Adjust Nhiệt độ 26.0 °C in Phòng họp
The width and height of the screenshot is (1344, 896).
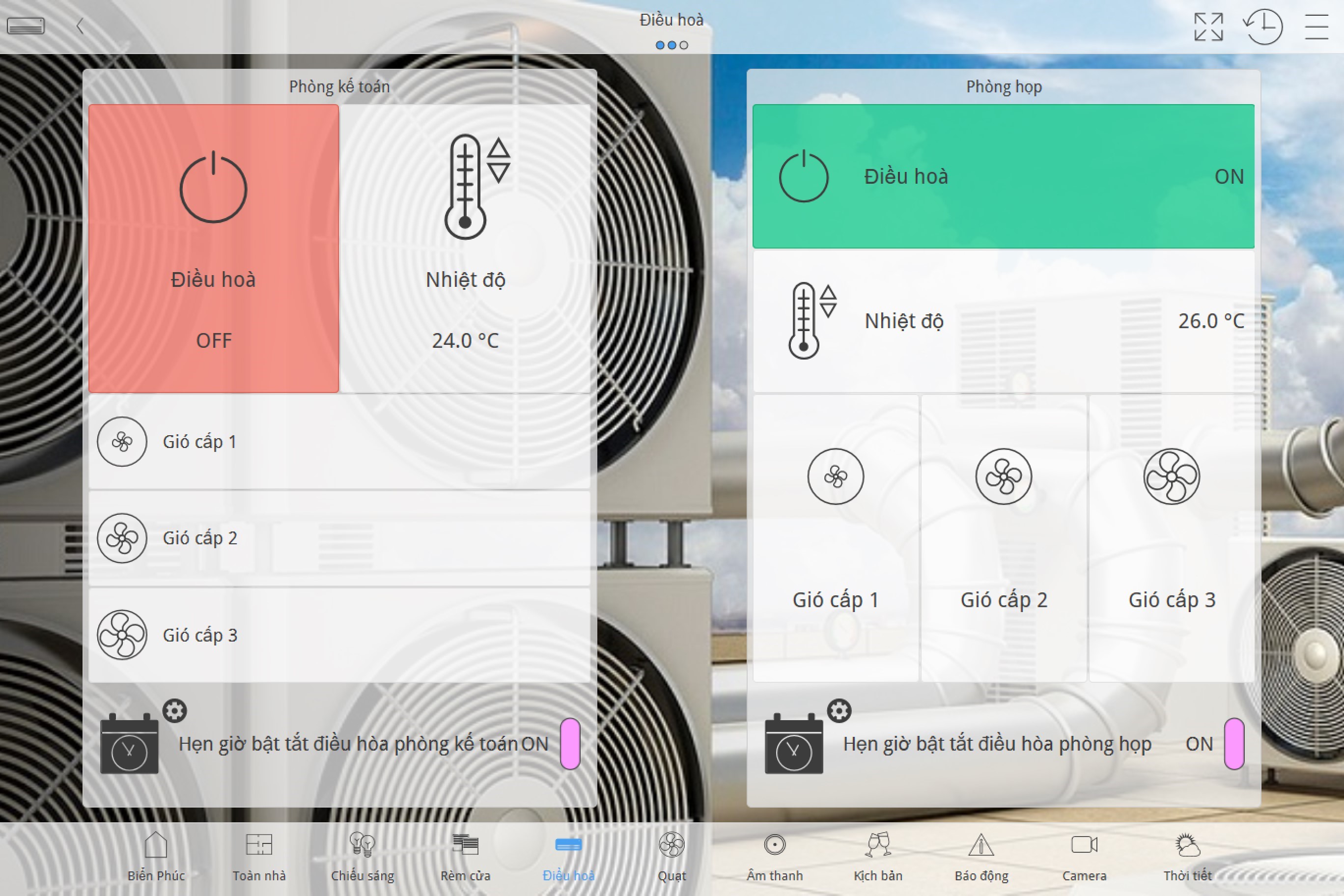point(1003,321)
